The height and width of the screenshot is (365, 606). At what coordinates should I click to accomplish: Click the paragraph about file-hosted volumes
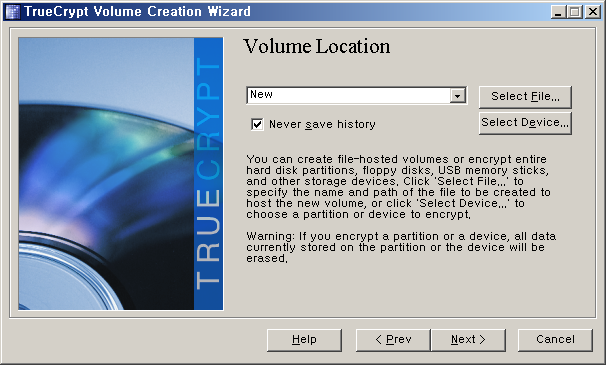[398, 187]
